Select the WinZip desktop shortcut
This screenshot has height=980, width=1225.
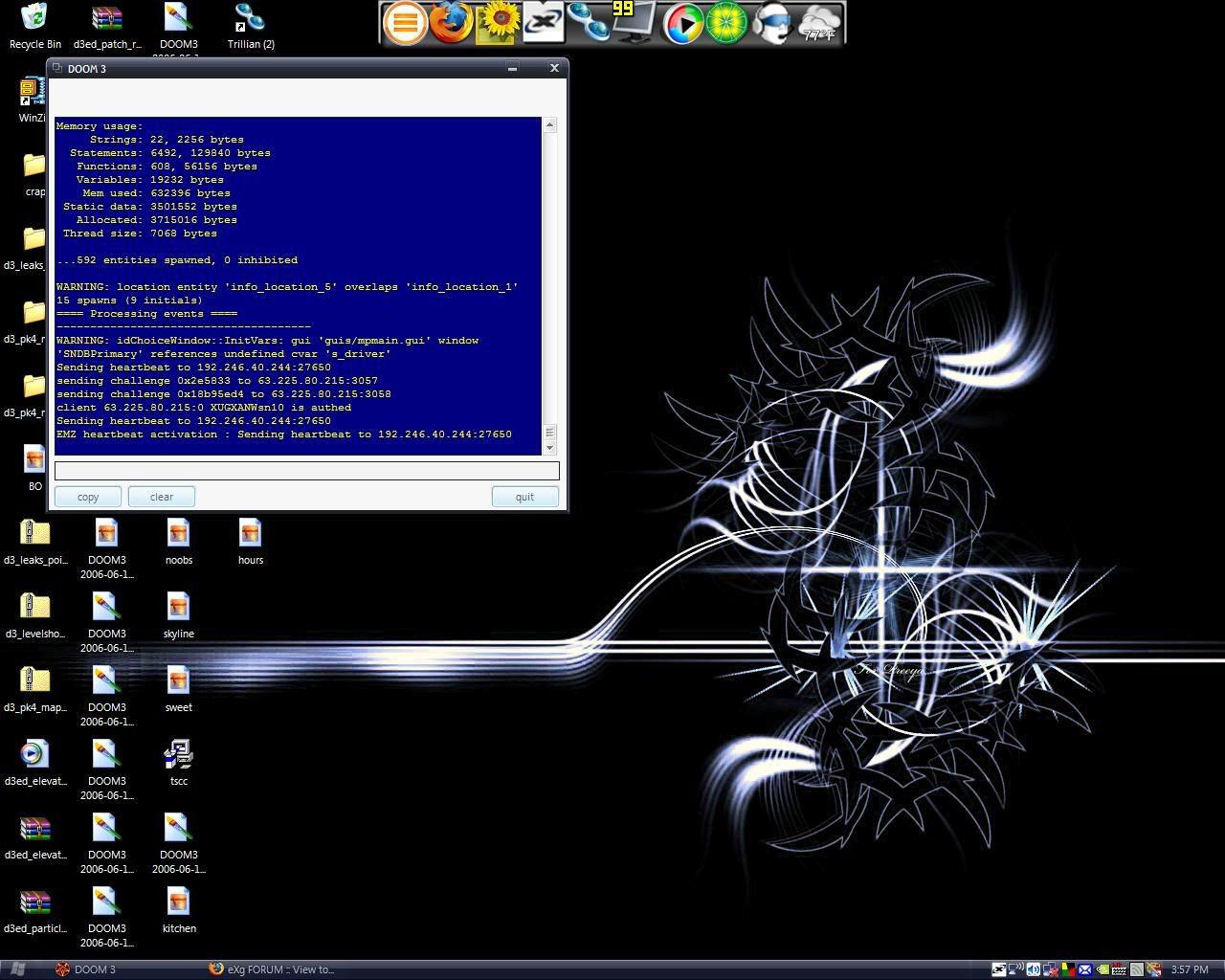tap(32, 100)
